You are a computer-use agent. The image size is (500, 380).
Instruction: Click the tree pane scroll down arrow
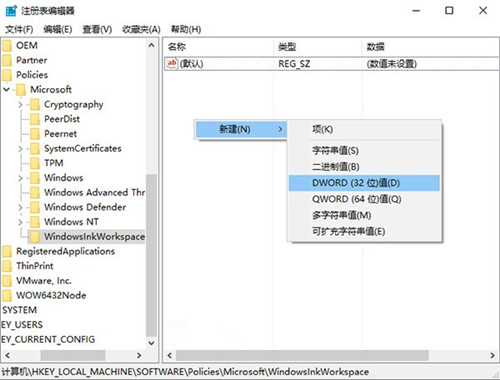click(151, 343)
